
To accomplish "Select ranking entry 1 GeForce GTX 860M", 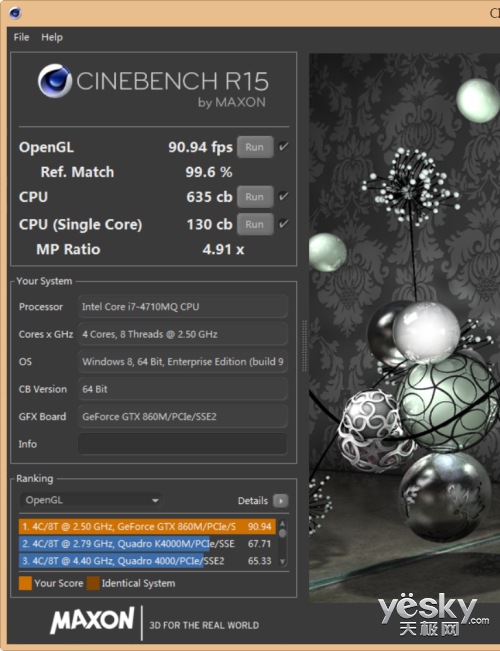I will (147, 526).
